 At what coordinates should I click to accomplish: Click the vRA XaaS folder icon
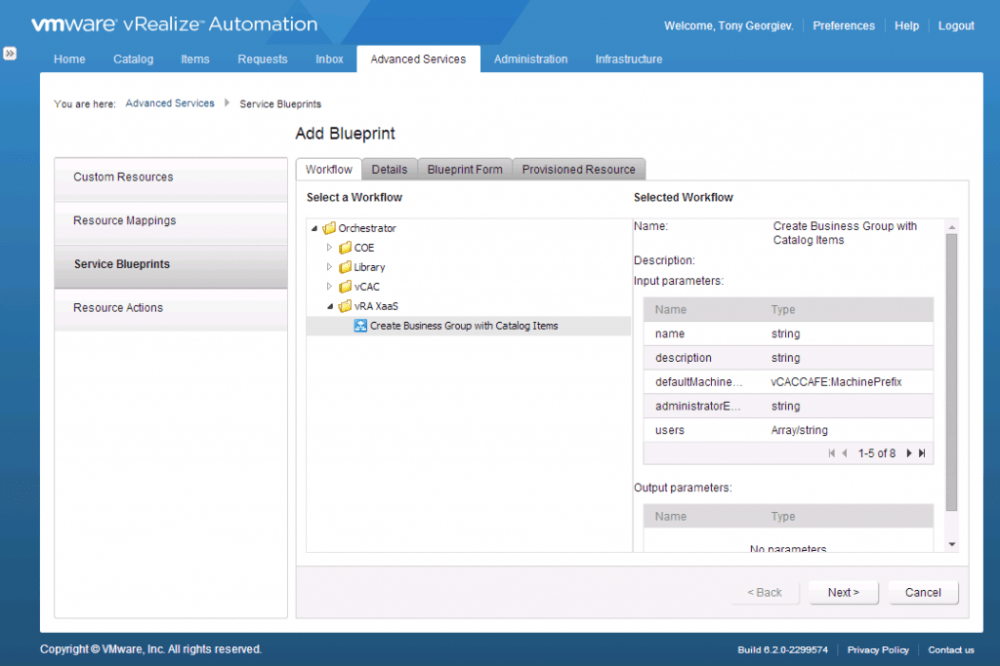click(x=345, y=306)
